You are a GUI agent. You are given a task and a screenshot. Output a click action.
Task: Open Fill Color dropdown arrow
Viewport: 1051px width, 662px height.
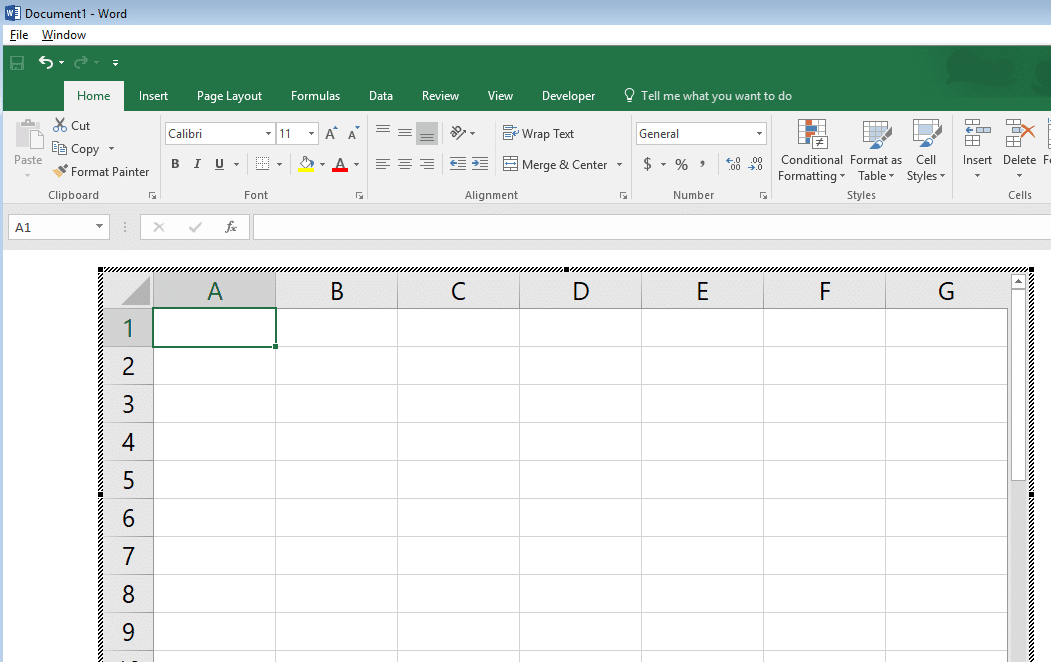[322, 164]
